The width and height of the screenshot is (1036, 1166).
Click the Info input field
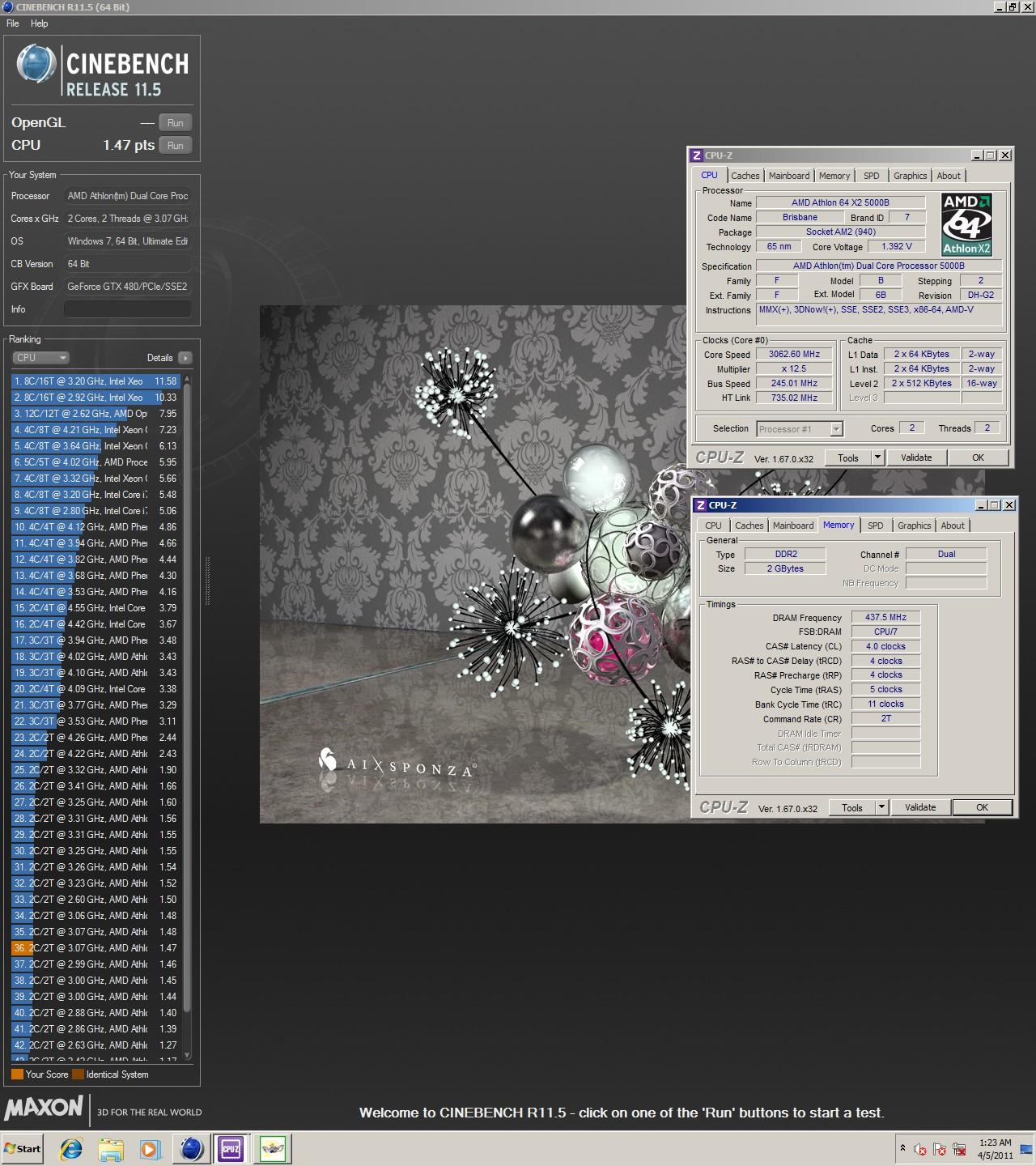tap(128, 309)
